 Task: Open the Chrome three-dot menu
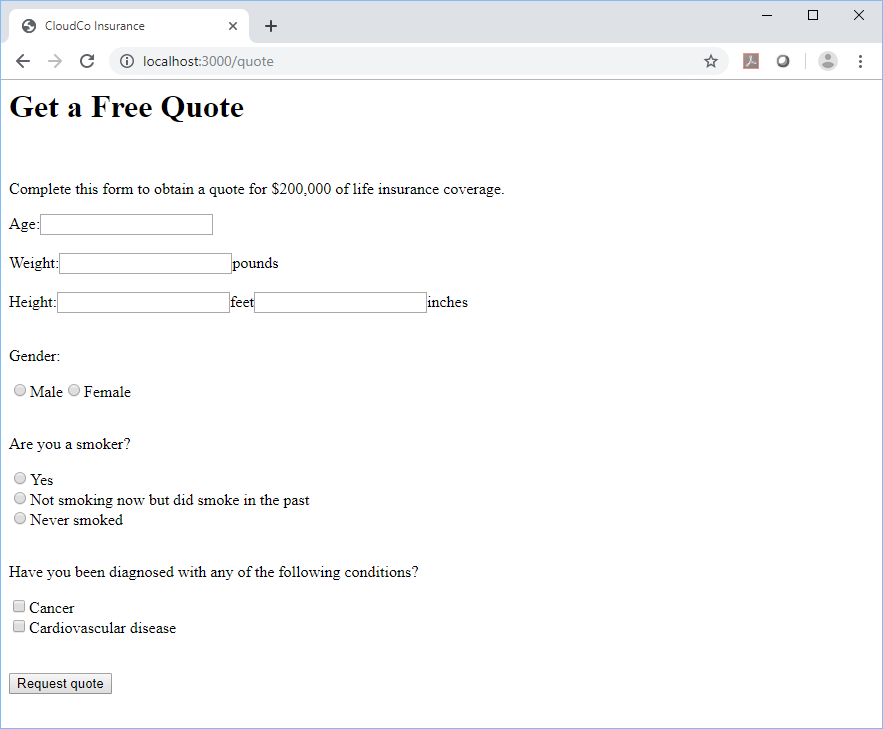860,61
